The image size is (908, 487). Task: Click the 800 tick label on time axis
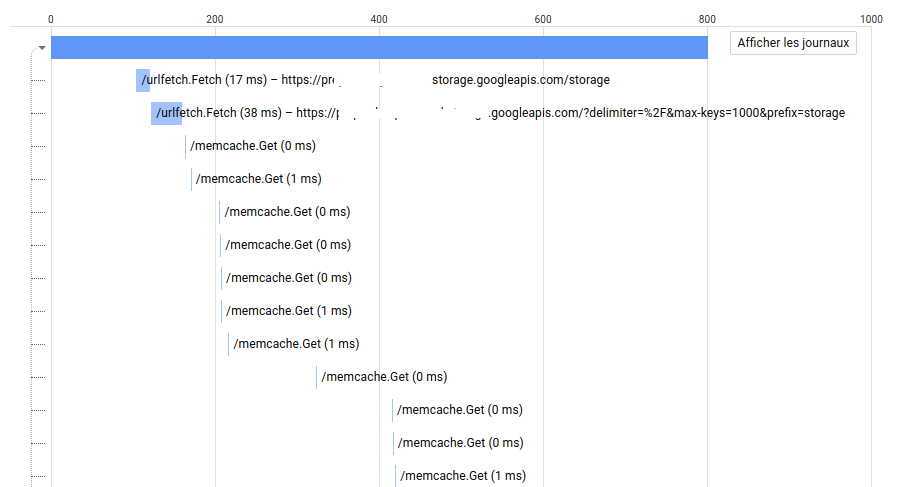[707, 19]
